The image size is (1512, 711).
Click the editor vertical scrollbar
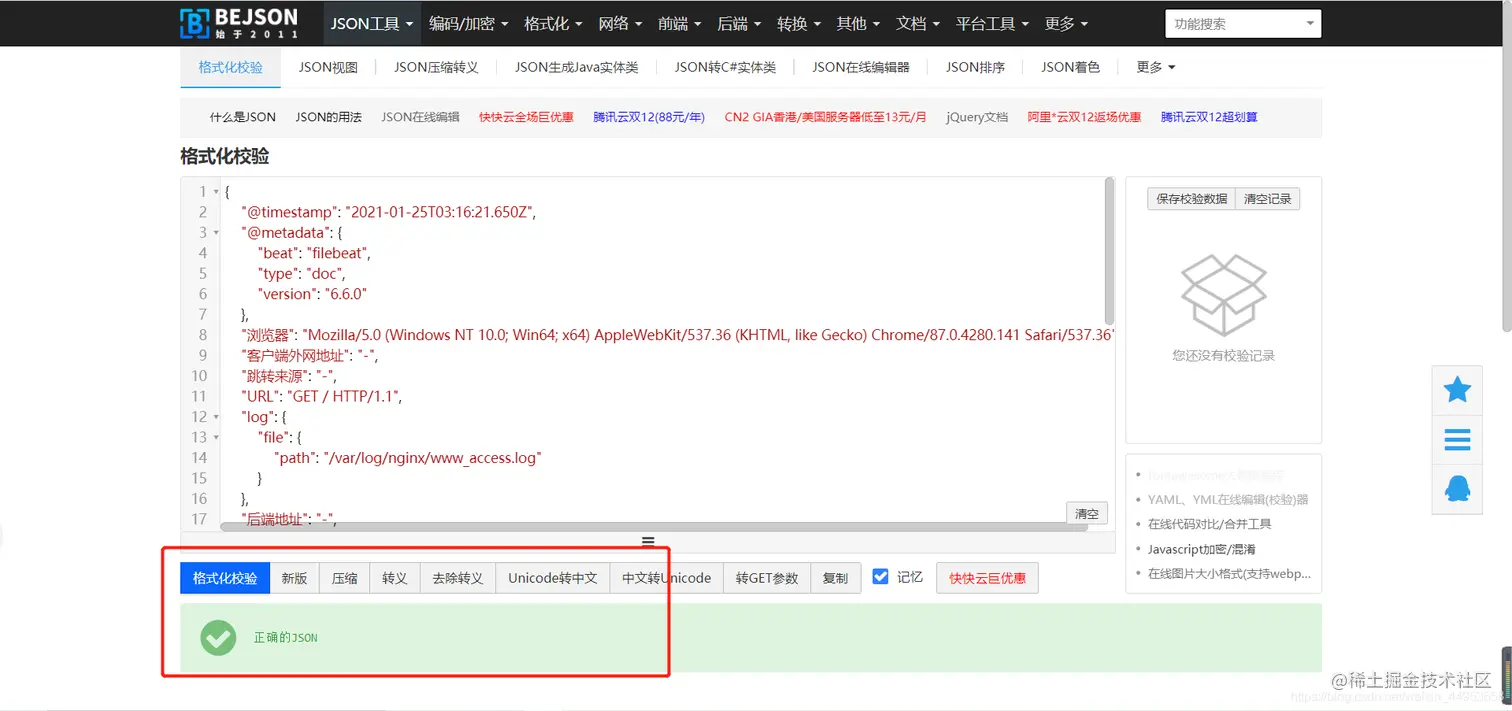click(1109, 250)
